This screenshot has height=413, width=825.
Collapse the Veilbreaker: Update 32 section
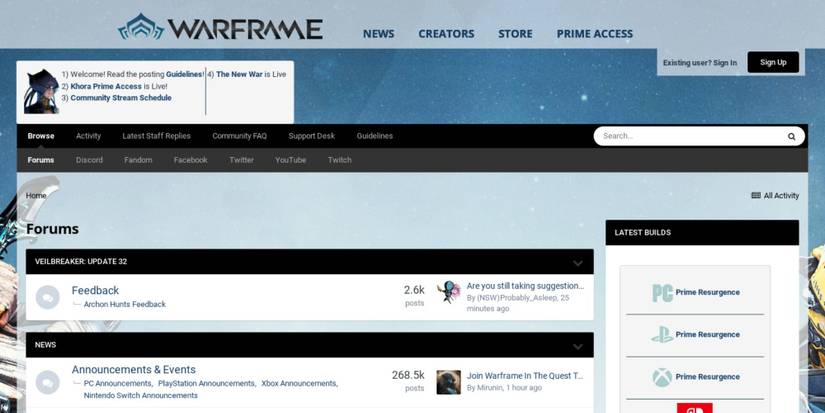pyautogui.click(x=578, y=263)
